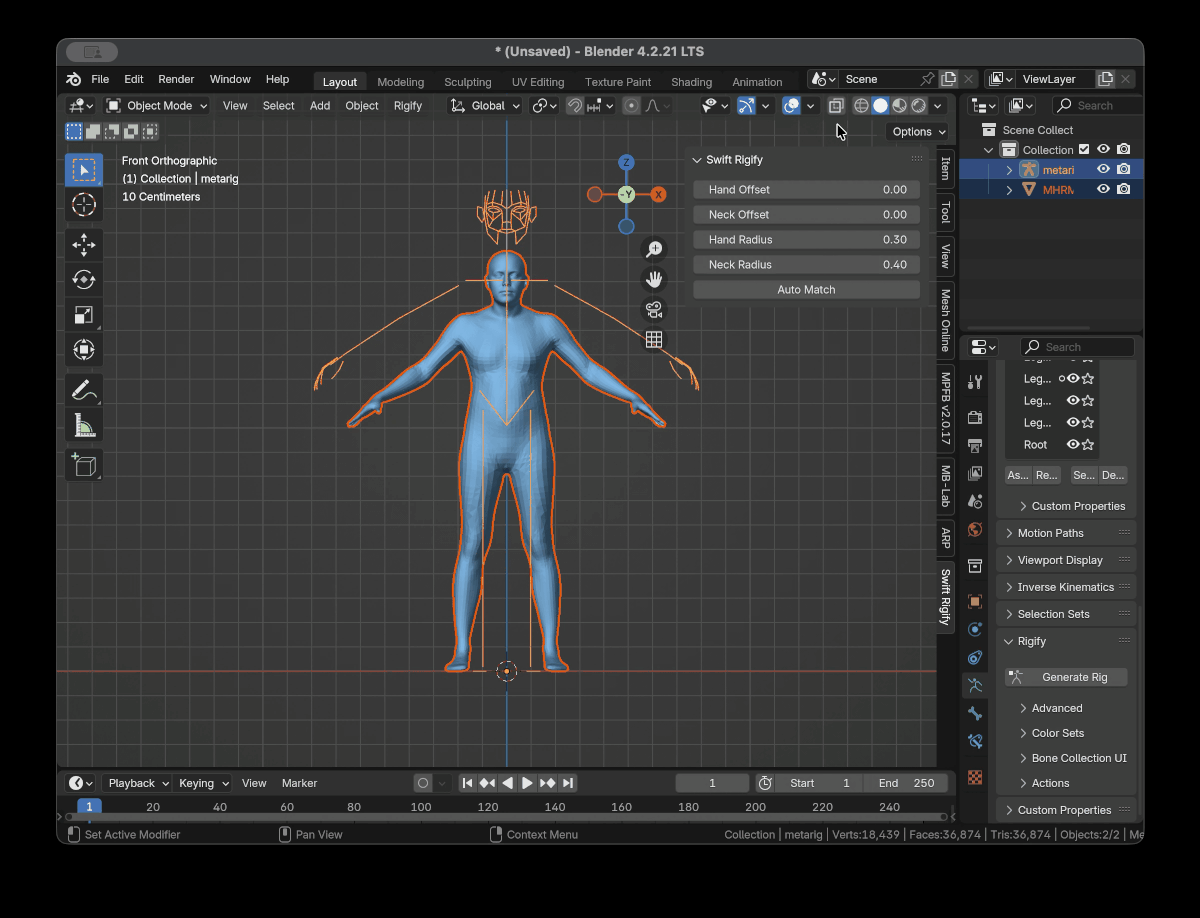Viewport: 1200px width, 918px height.
Task: Click the red X axis gizmo ball
Action: 658,195
